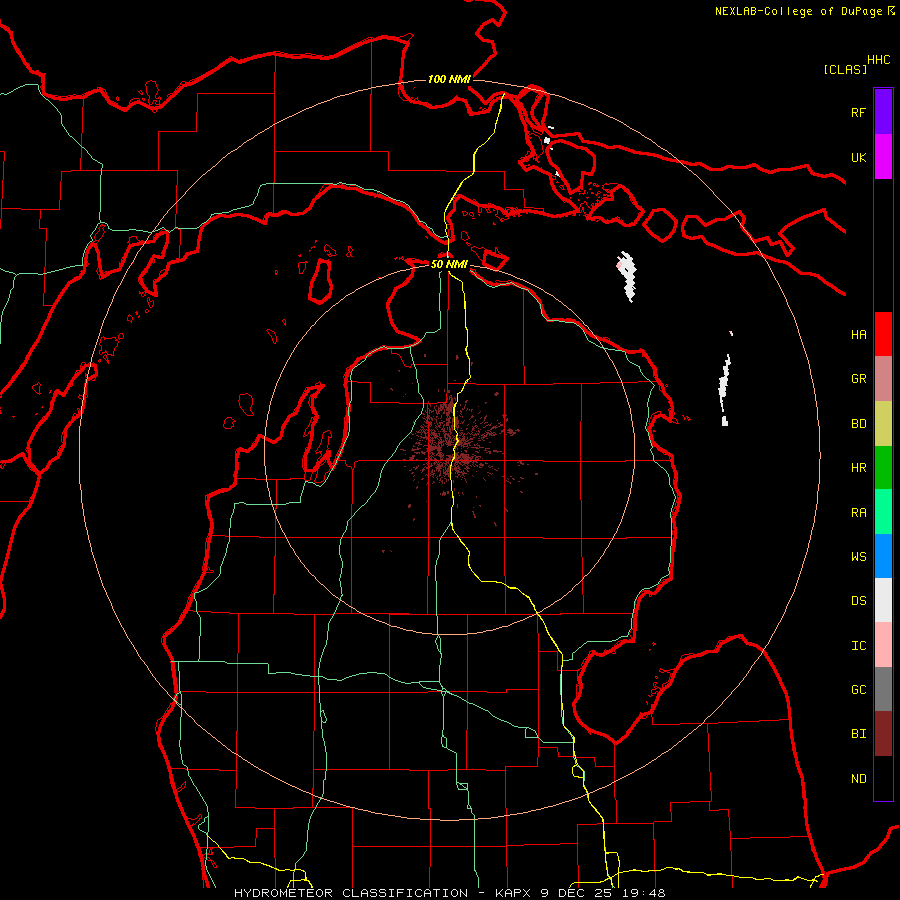This screenshot has height=900, width=900.
Task: Click the GC gray legend swatch
Action: [x=883, y=689]
